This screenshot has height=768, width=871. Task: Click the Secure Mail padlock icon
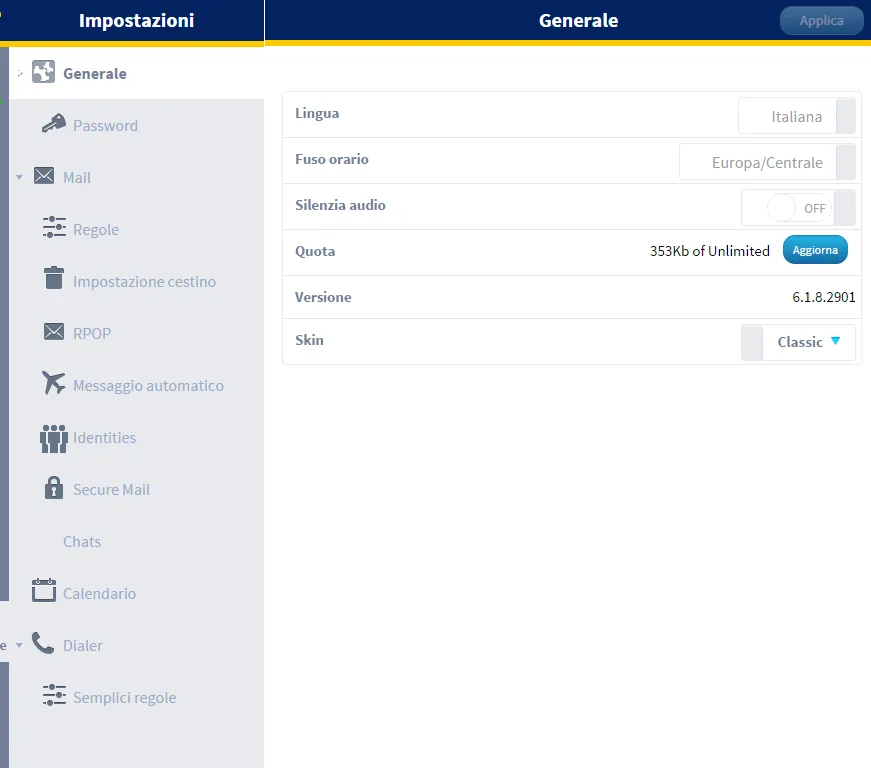pyautogui.click(x=54, y=488)
